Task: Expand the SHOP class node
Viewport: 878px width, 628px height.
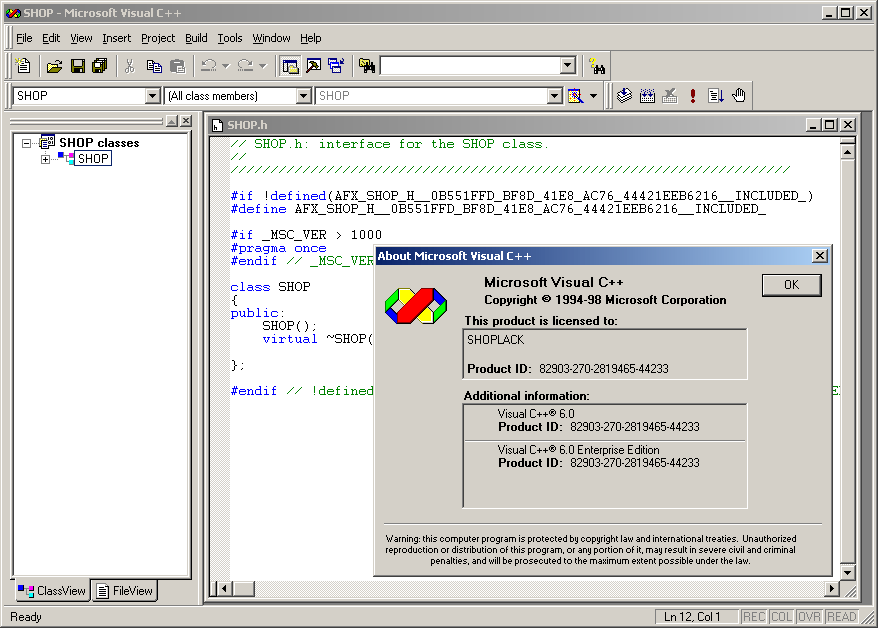Action: pos(45,160)
